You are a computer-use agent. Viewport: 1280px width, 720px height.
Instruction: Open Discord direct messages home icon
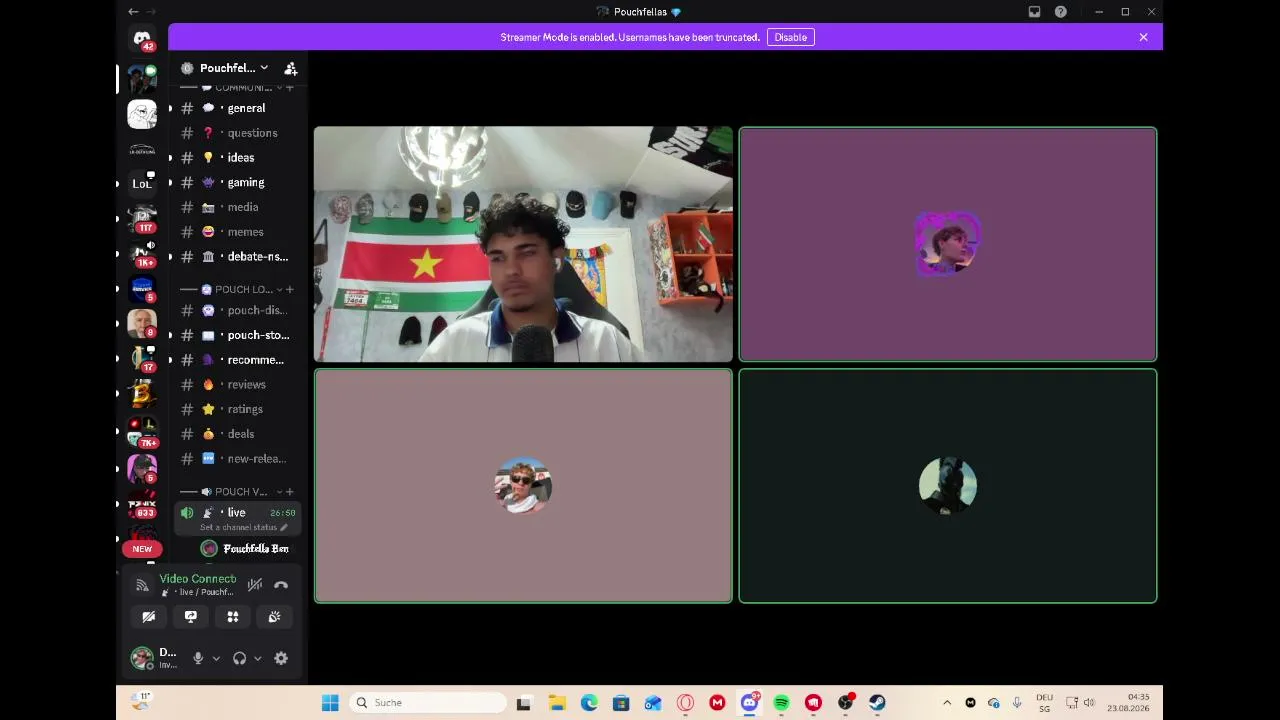point(142,39)
